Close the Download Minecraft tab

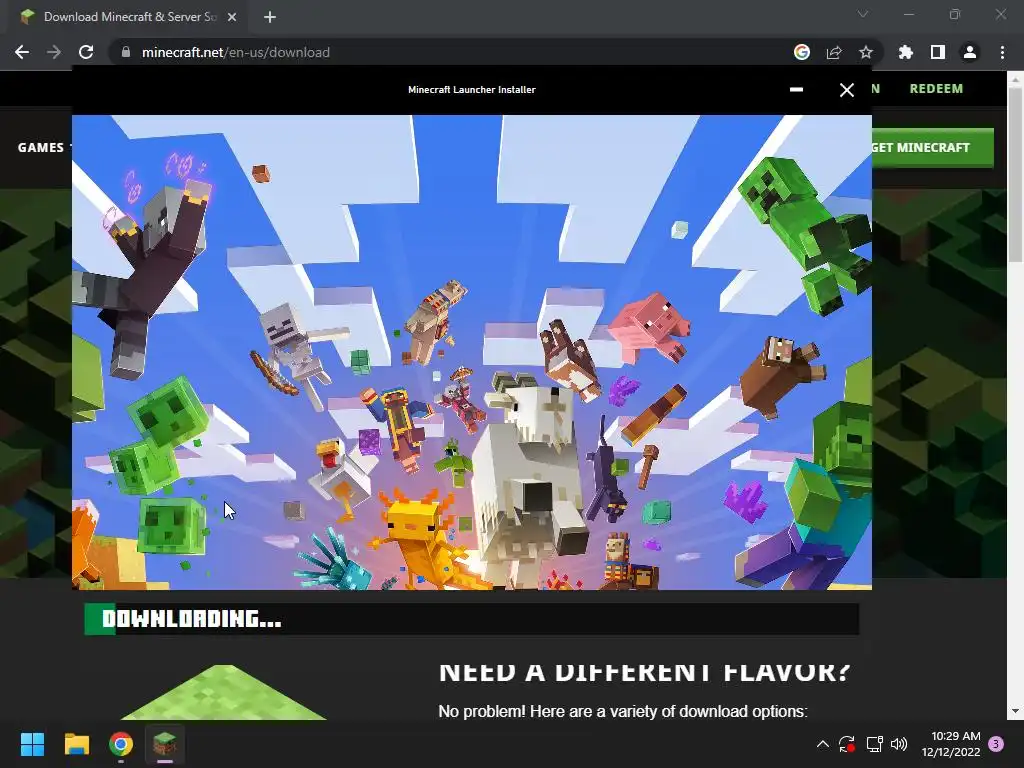(232, 17)
